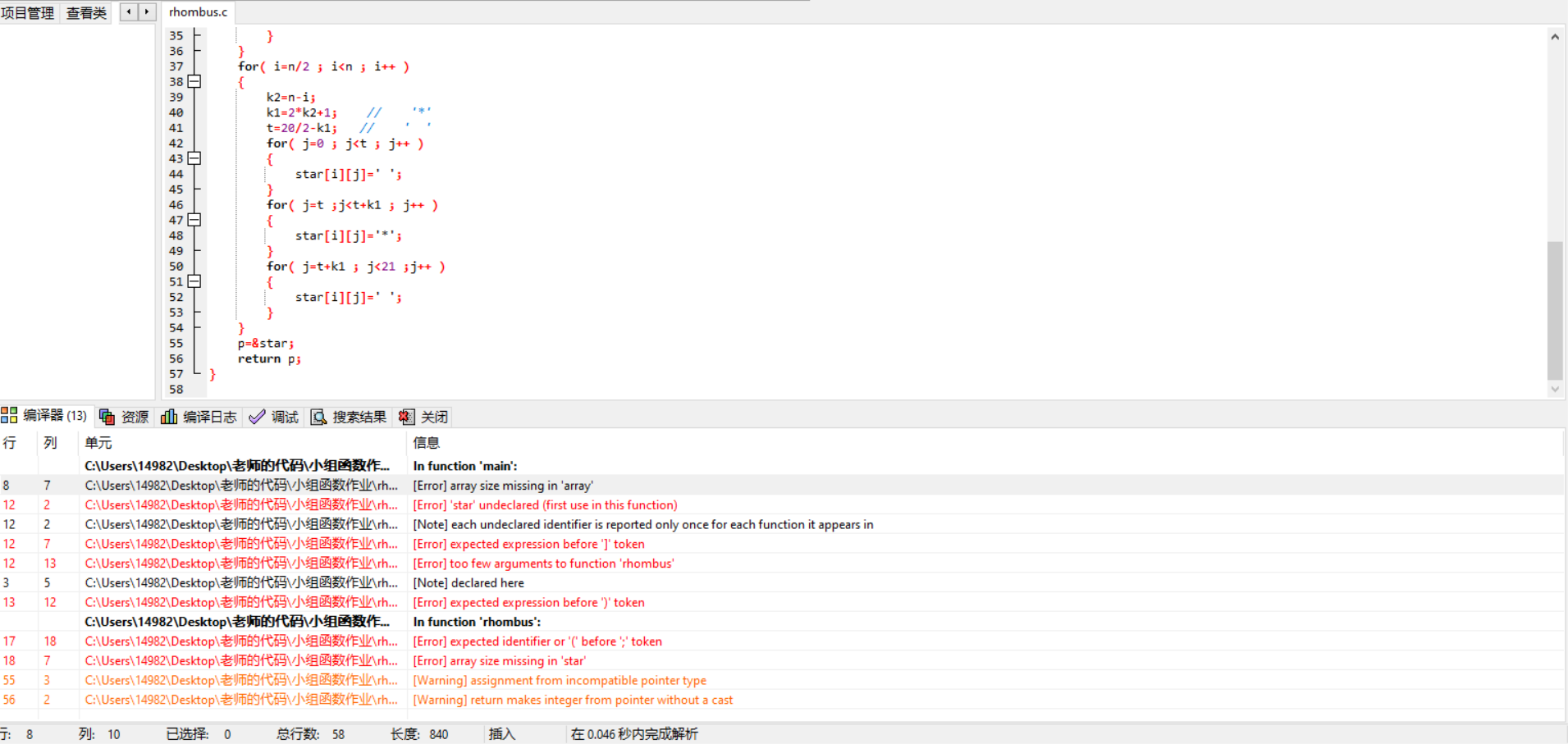
Task: Open the 资源 resources tab
Action: click(125, 417)
